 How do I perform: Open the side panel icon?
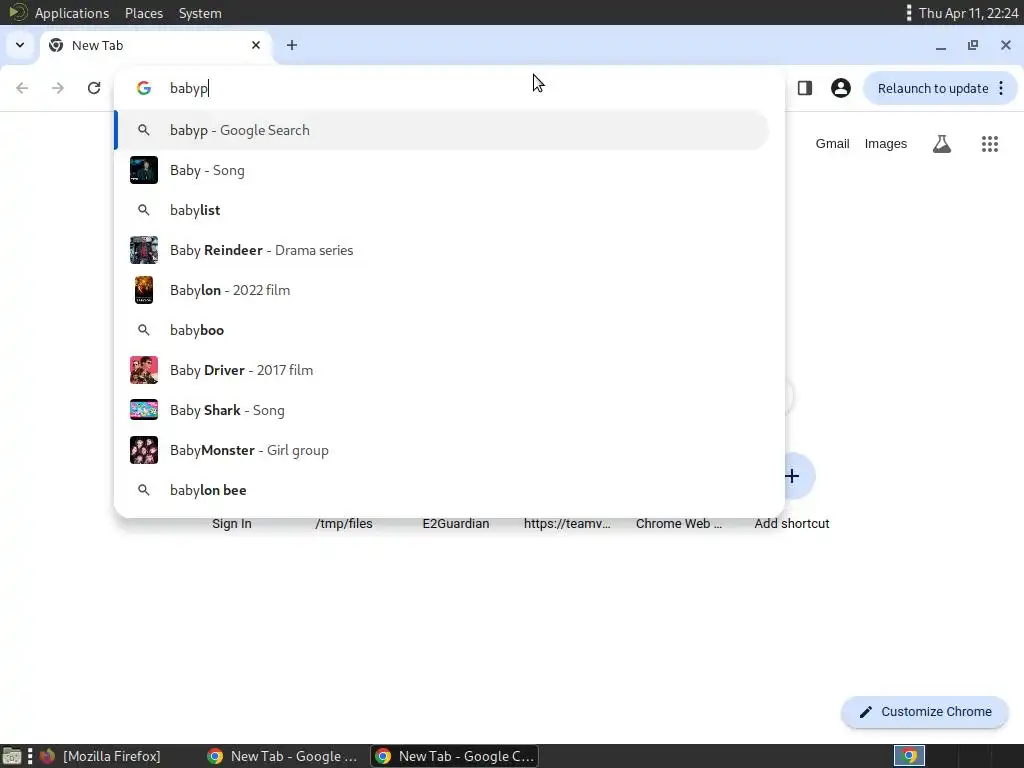coord(805,88)
